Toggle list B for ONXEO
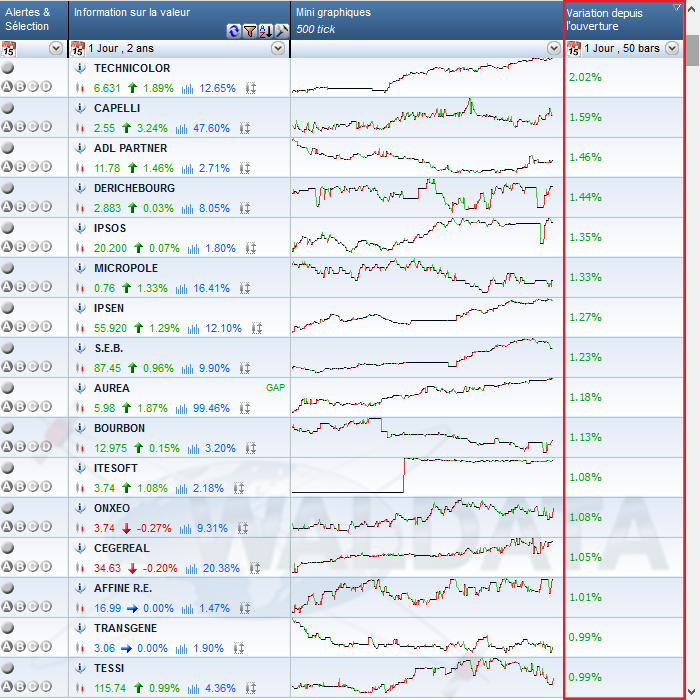 [x=20, y=526]
